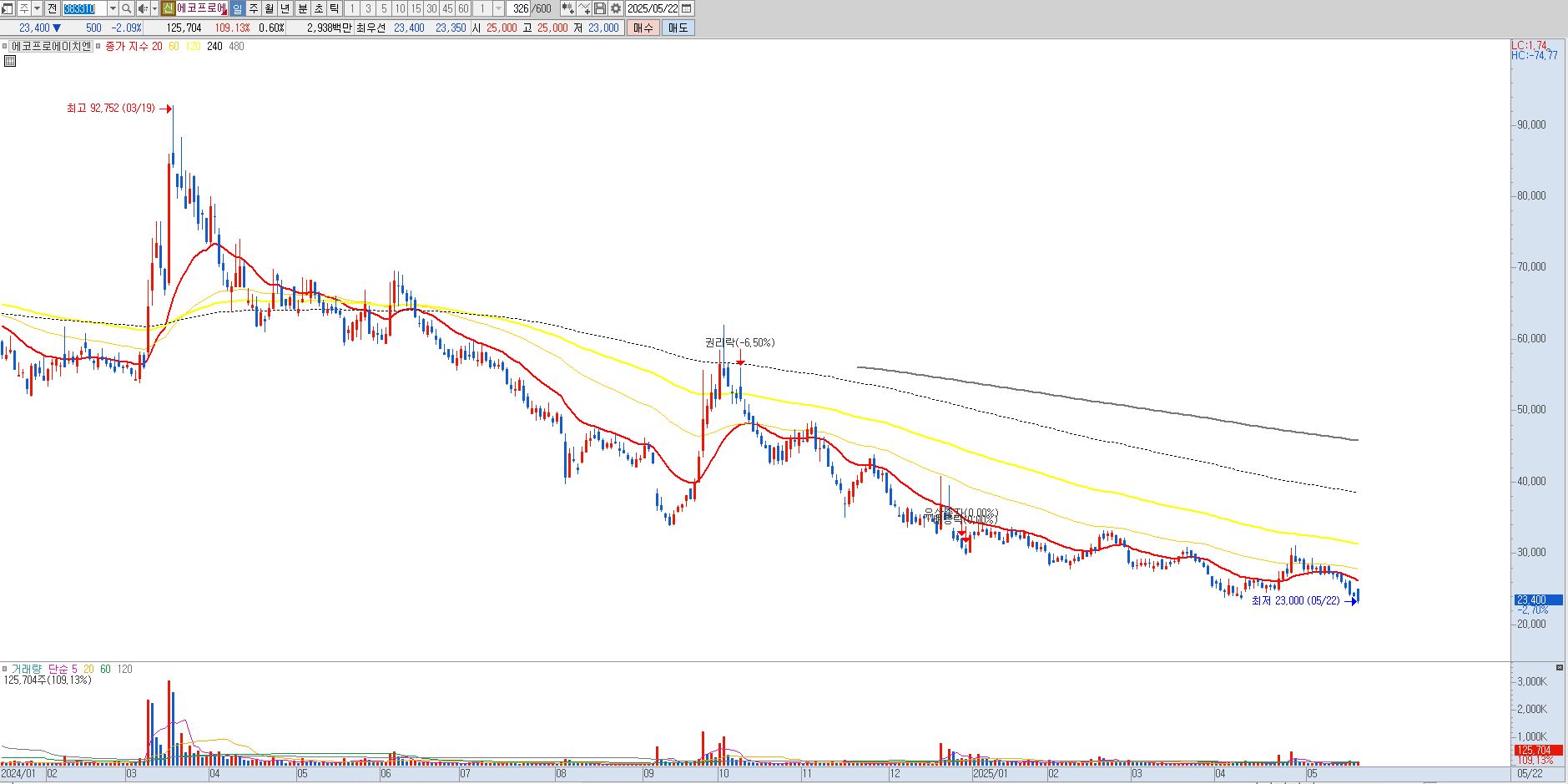The image size is (1568, 784).
Task: Click the 종가 지수 moving average label
Action: [x=127, y=47]
